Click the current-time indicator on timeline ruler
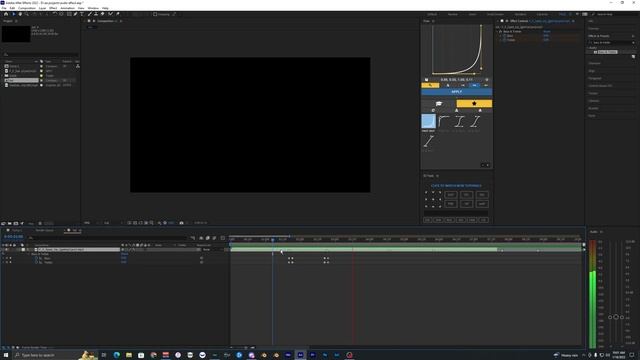 [x=273, y=240]
